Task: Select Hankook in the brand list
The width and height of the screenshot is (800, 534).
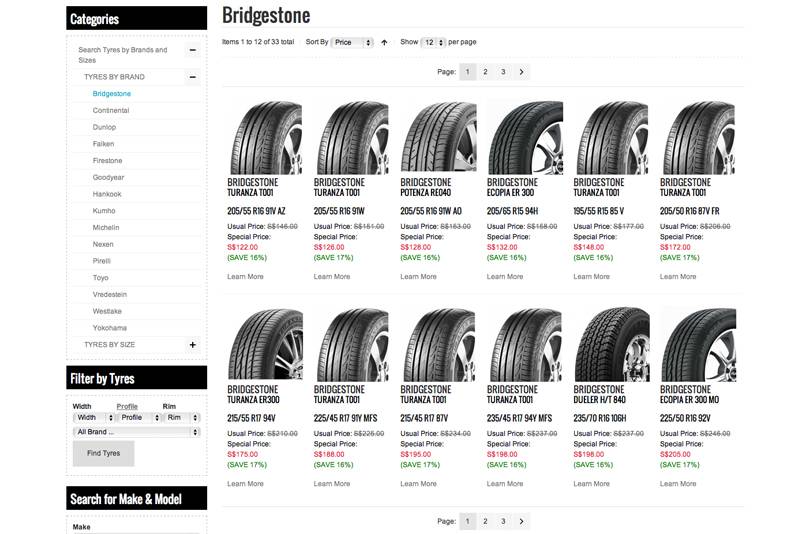Action: 107,194
